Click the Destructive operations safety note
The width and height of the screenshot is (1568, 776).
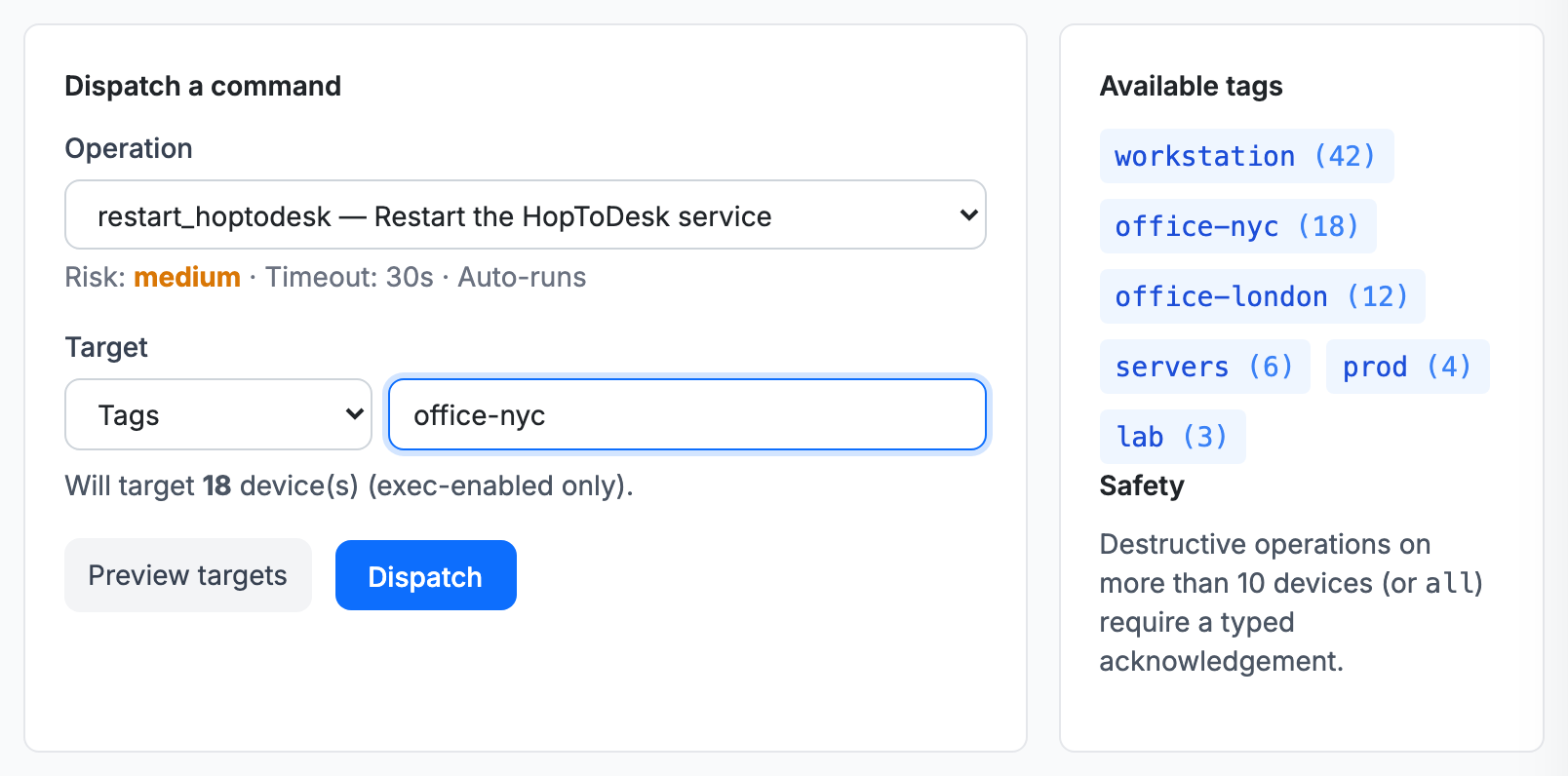coord(1291,602)
